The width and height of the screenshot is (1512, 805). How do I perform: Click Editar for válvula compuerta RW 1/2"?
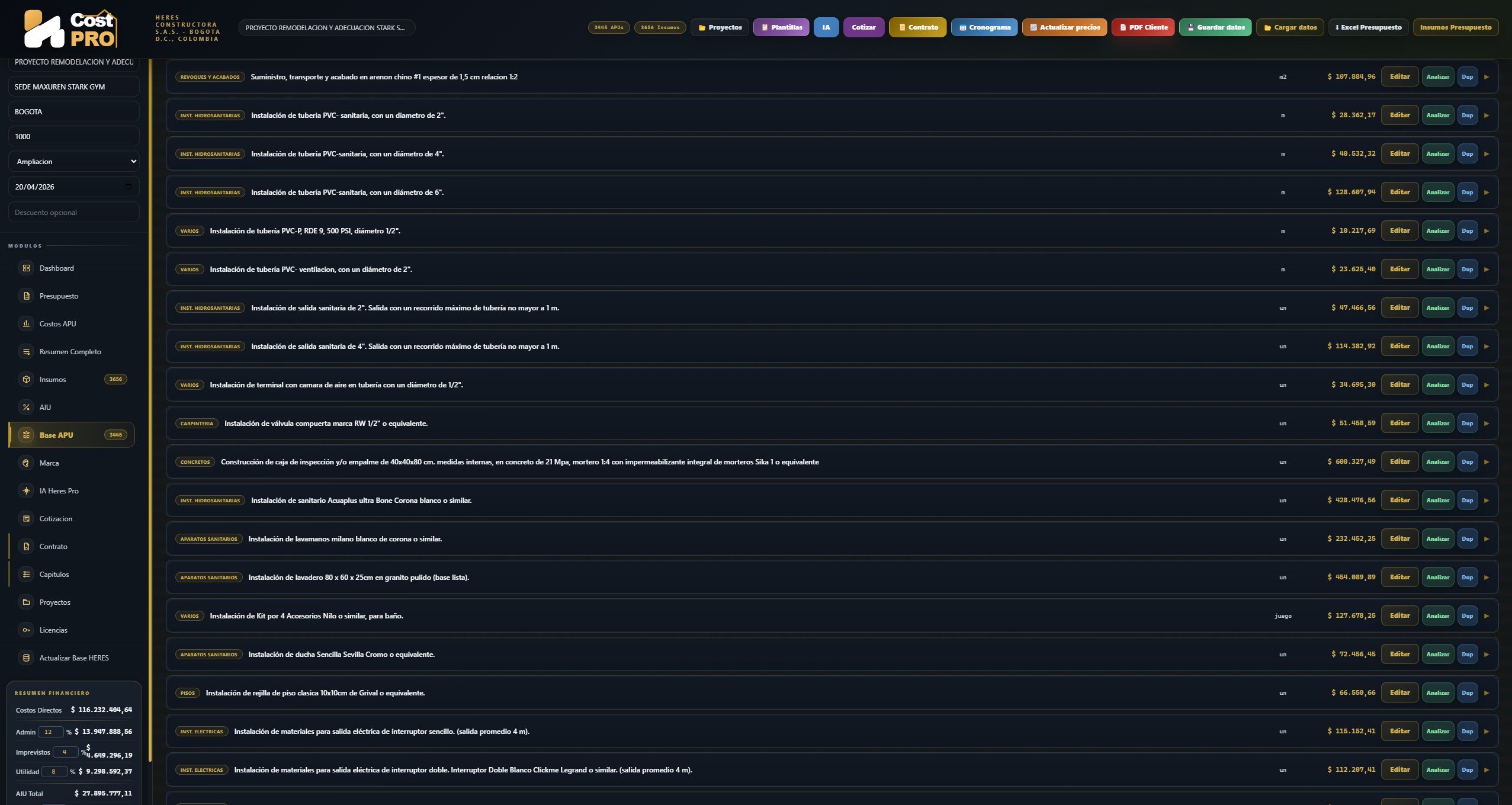[x=1400, y=424]
